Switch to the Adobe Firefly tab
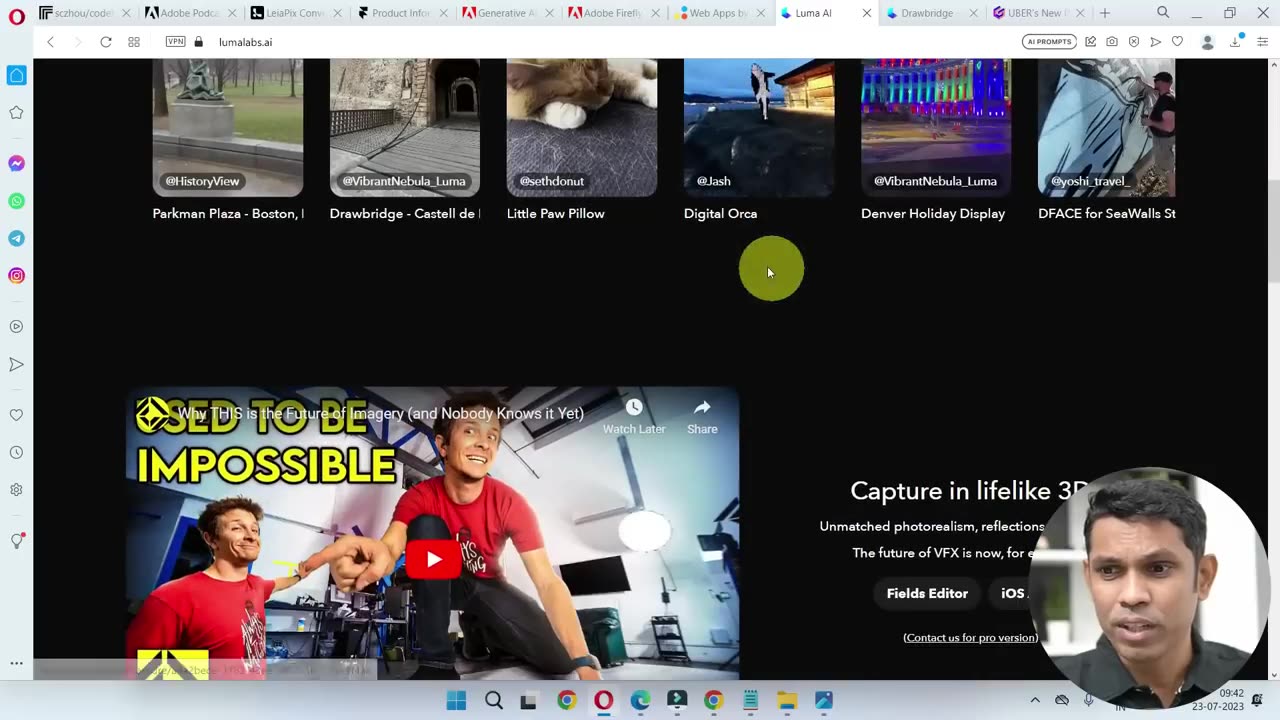 click(x=614, y=13)
